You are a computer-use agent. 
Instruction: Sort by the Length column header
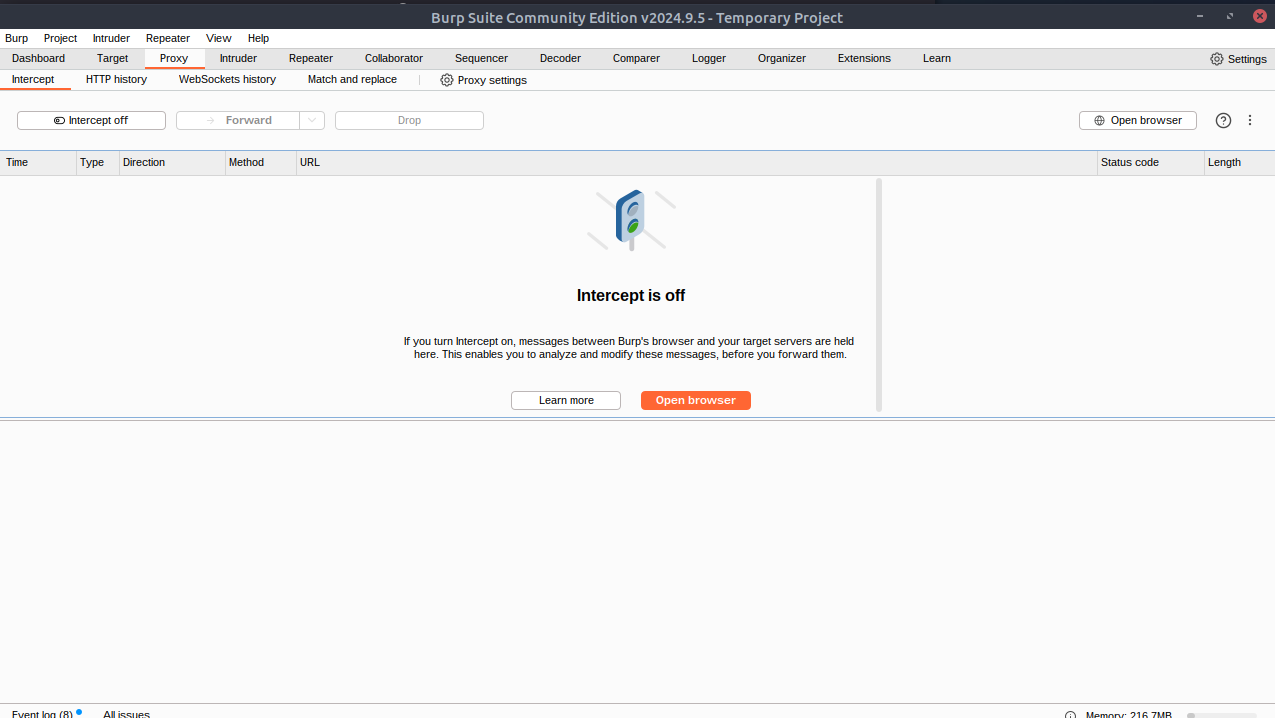1240,162
